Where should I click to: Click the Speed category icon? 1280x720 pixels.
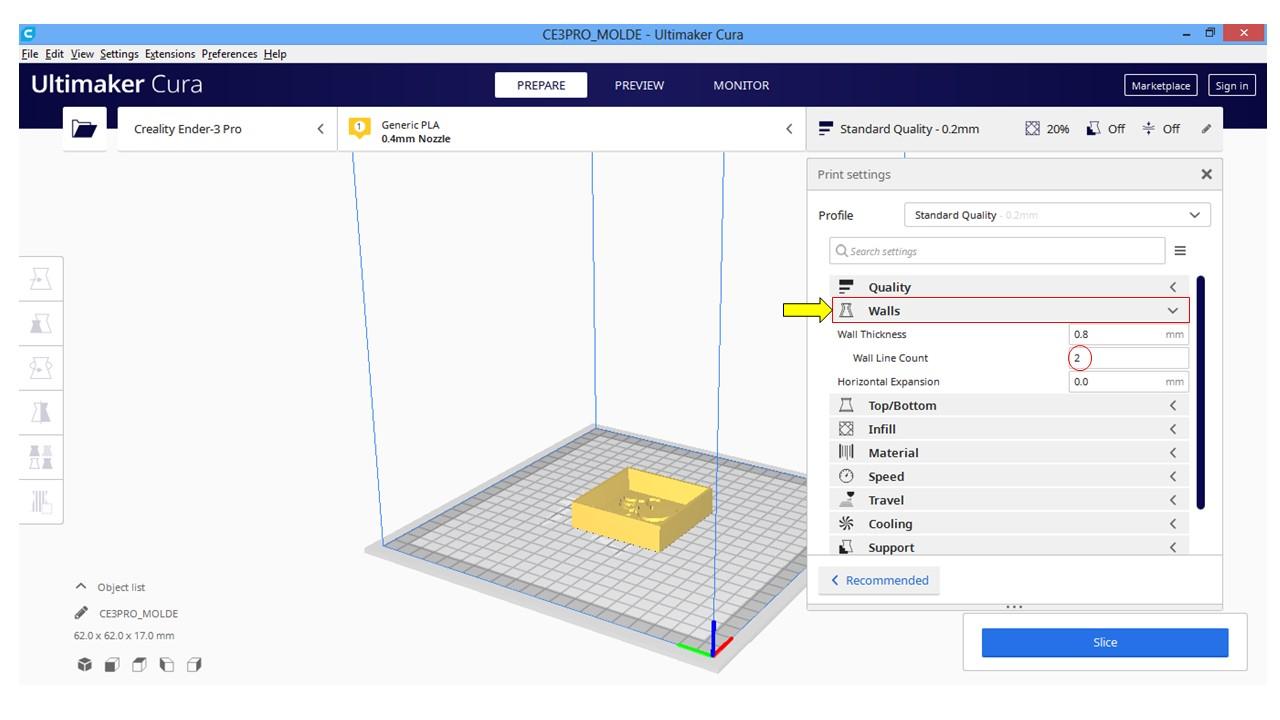pyautogui.click(x=847, y=476)
